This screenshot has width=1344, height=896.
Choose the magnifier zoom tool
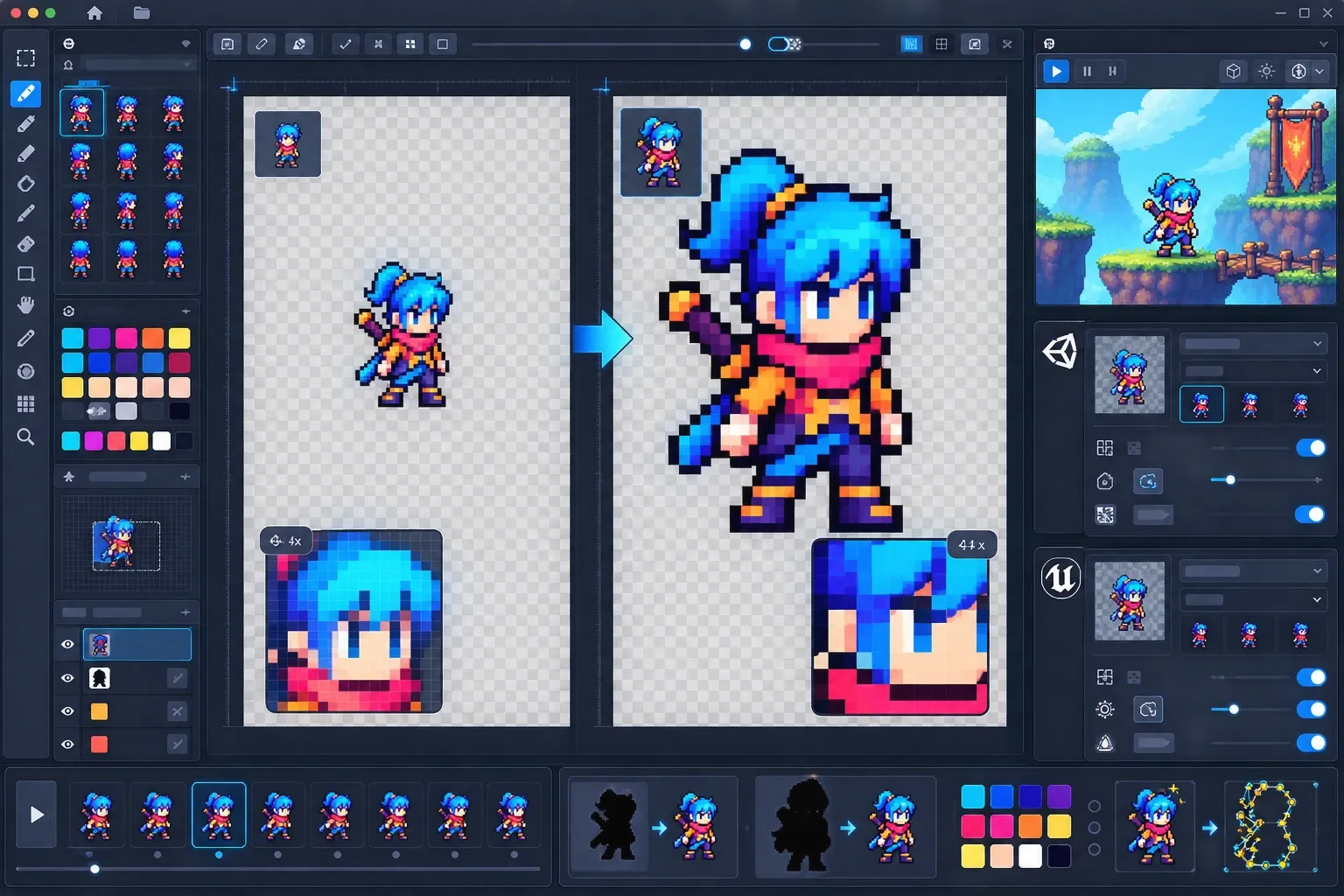click(x=26, y=437)
